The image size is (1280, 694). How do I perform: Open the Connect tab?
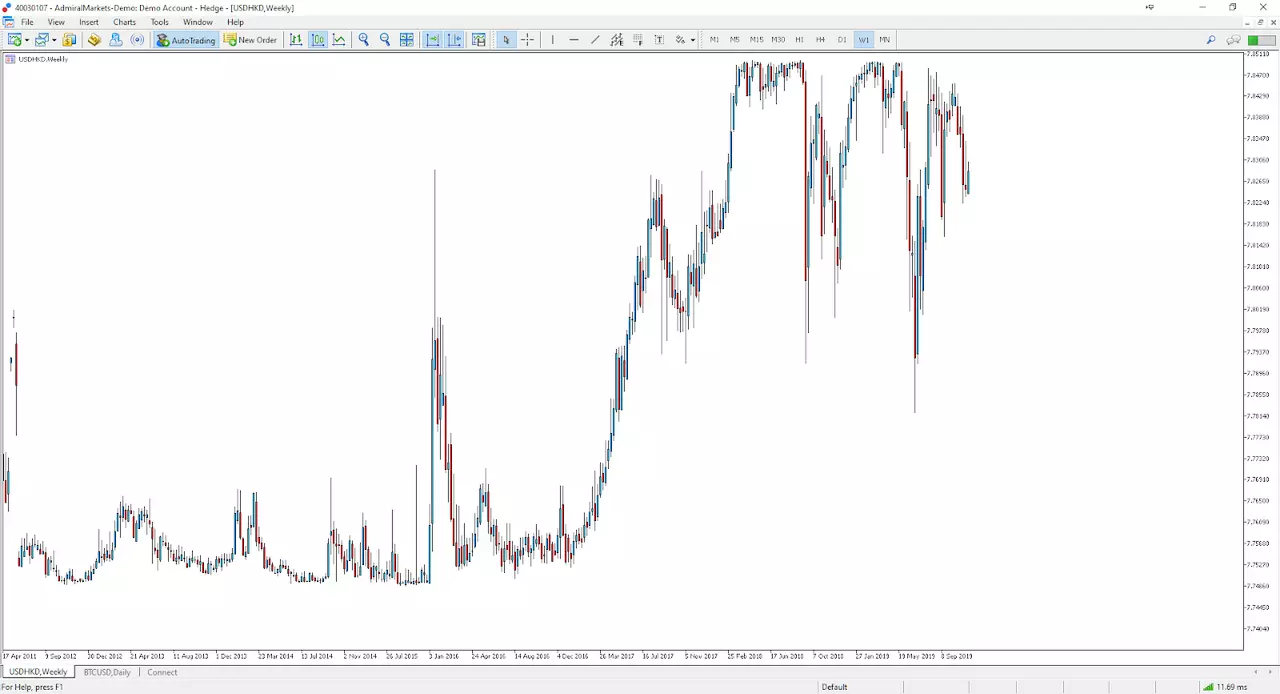click(162, 672)
